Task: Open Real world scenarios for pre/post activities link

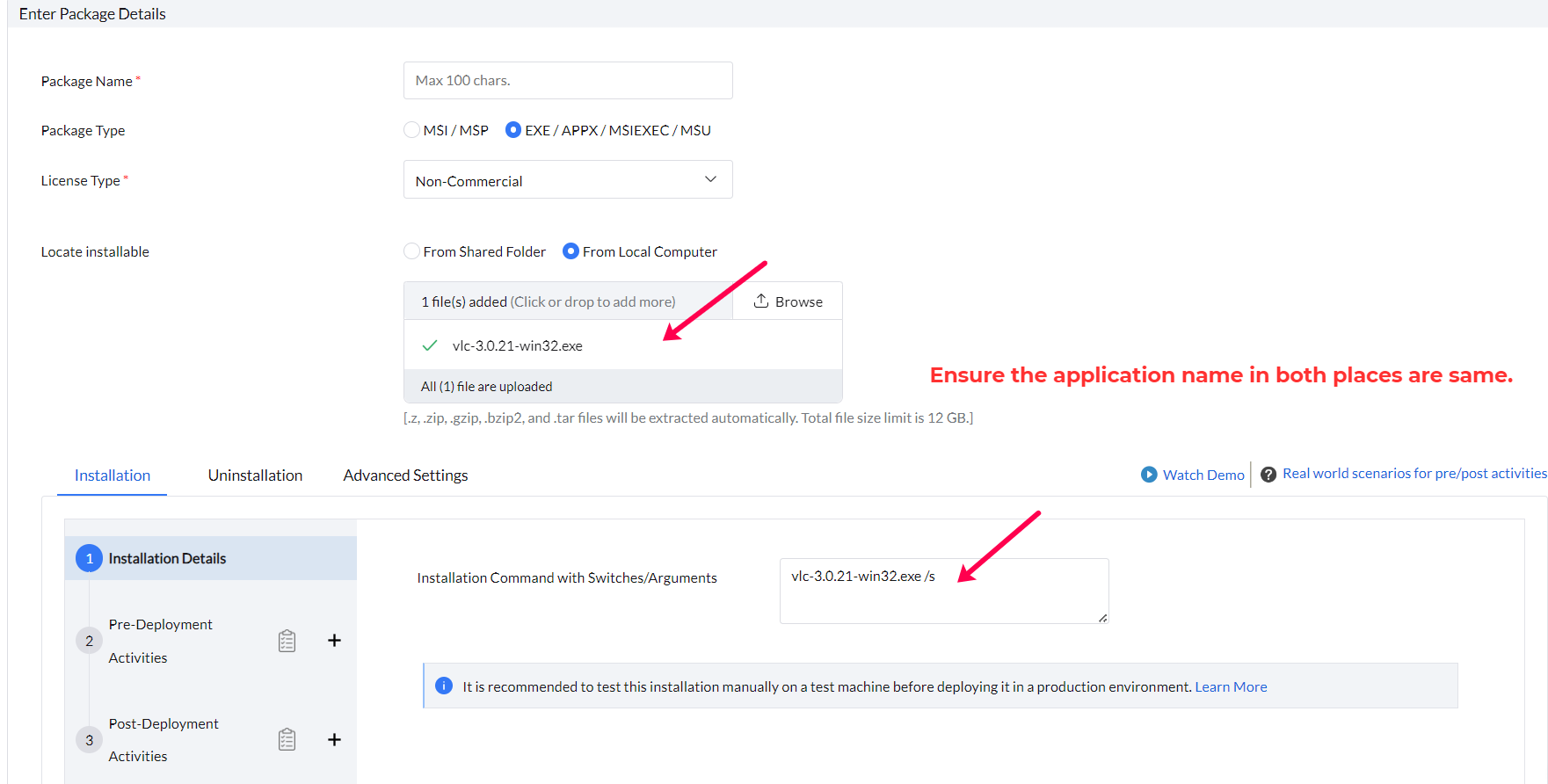Action: (x=1414, y=474)
